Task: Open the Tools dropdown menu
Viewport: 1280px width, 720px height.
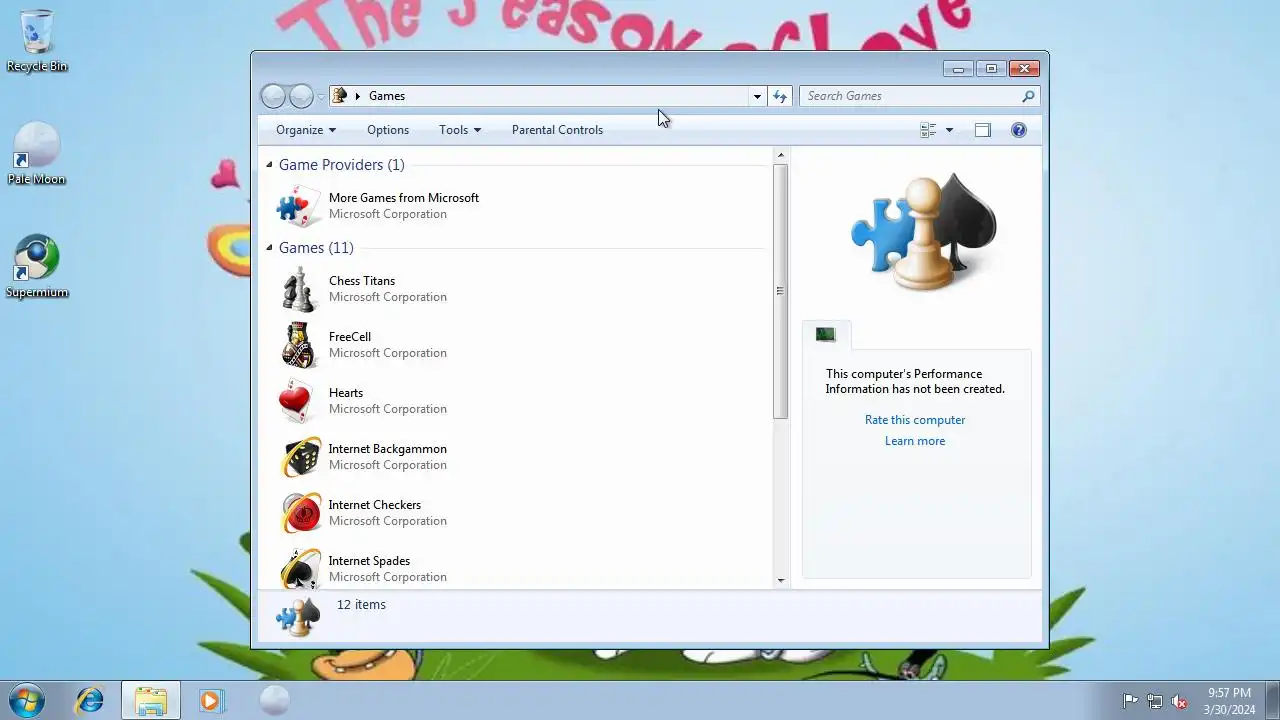Action: [x=460, y=130]
